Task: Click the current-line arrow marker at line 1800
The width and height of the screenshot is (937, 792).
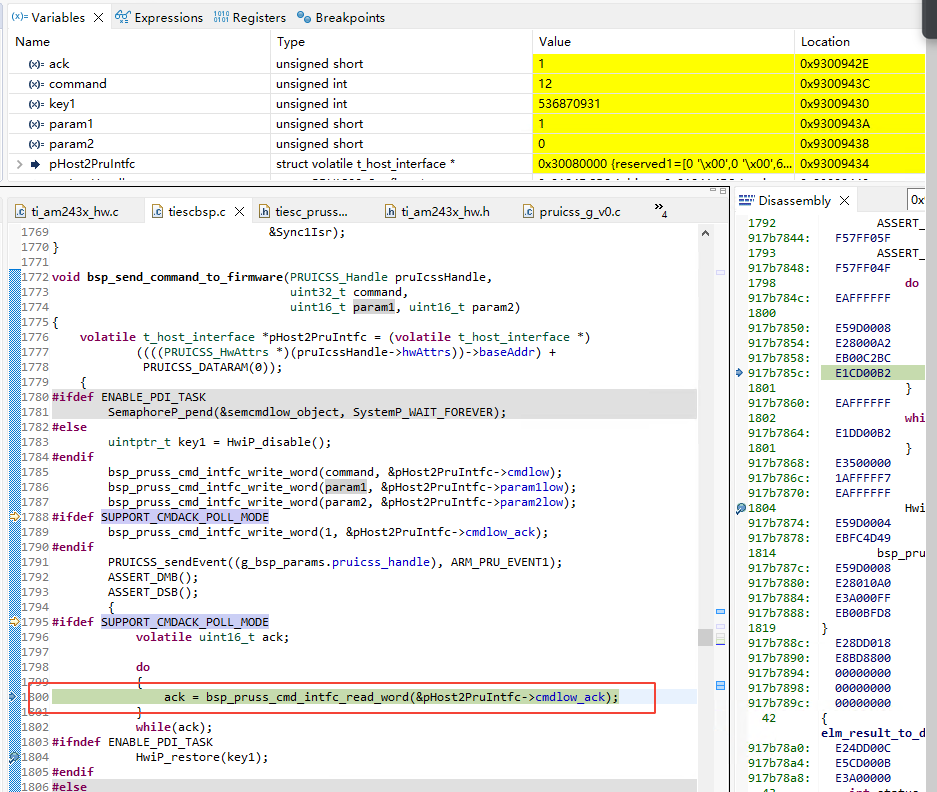Action: tap(13, 697)
